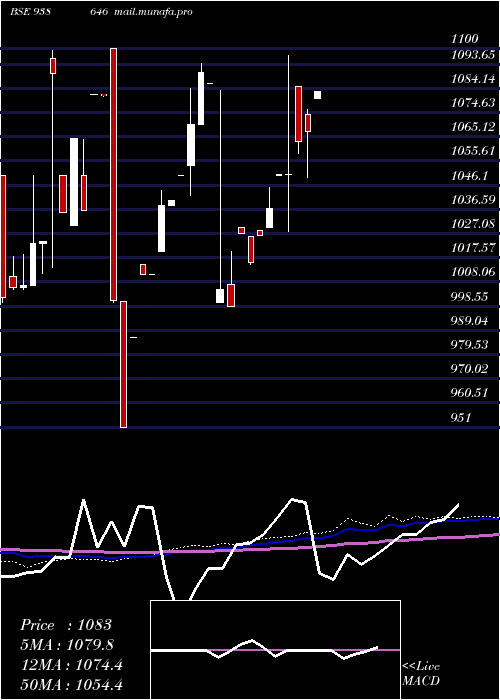The width and height of the screenshot is (500, 700).
Task: Click the 50MA : 1054.4 readout
Action: 72,684
